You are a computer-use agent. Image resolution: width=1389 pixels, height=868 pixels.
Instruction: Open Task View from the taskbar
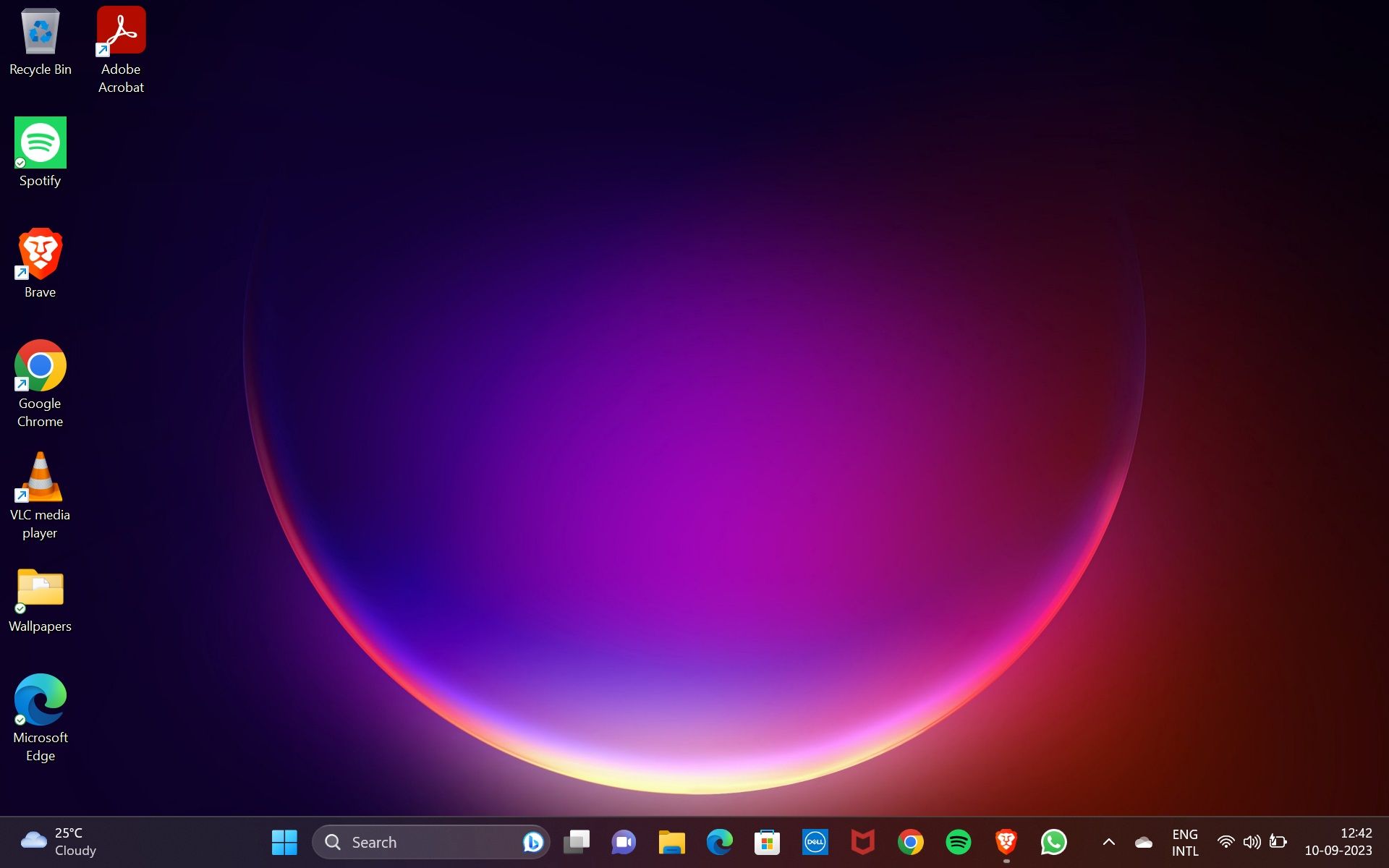pos(577,842)
